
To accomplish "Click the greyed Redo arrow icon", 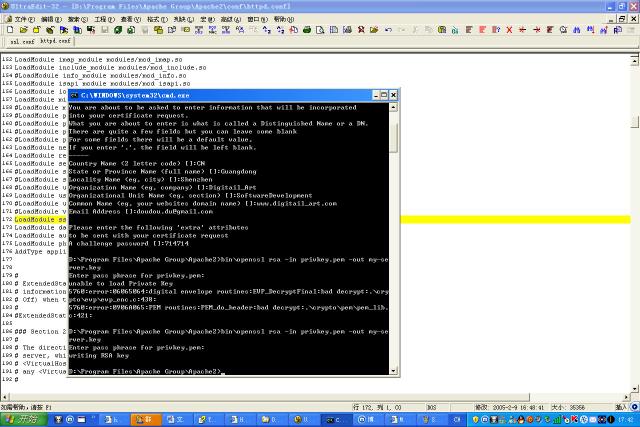I will click(x=402, y=30).
